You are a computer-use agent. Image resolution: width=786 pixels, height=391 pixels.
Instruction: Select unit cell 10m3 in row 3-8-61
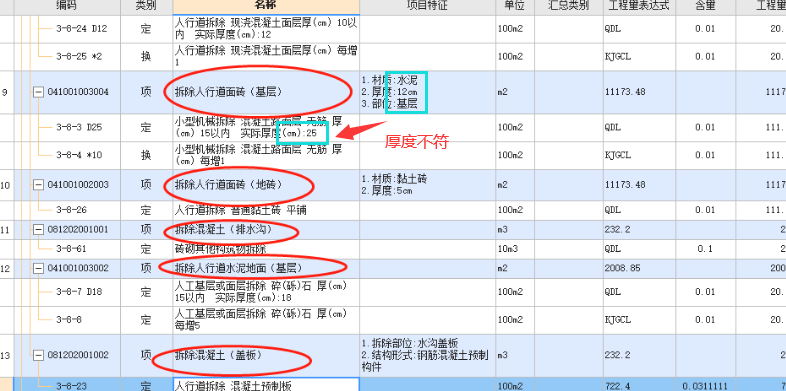point(515,249)
